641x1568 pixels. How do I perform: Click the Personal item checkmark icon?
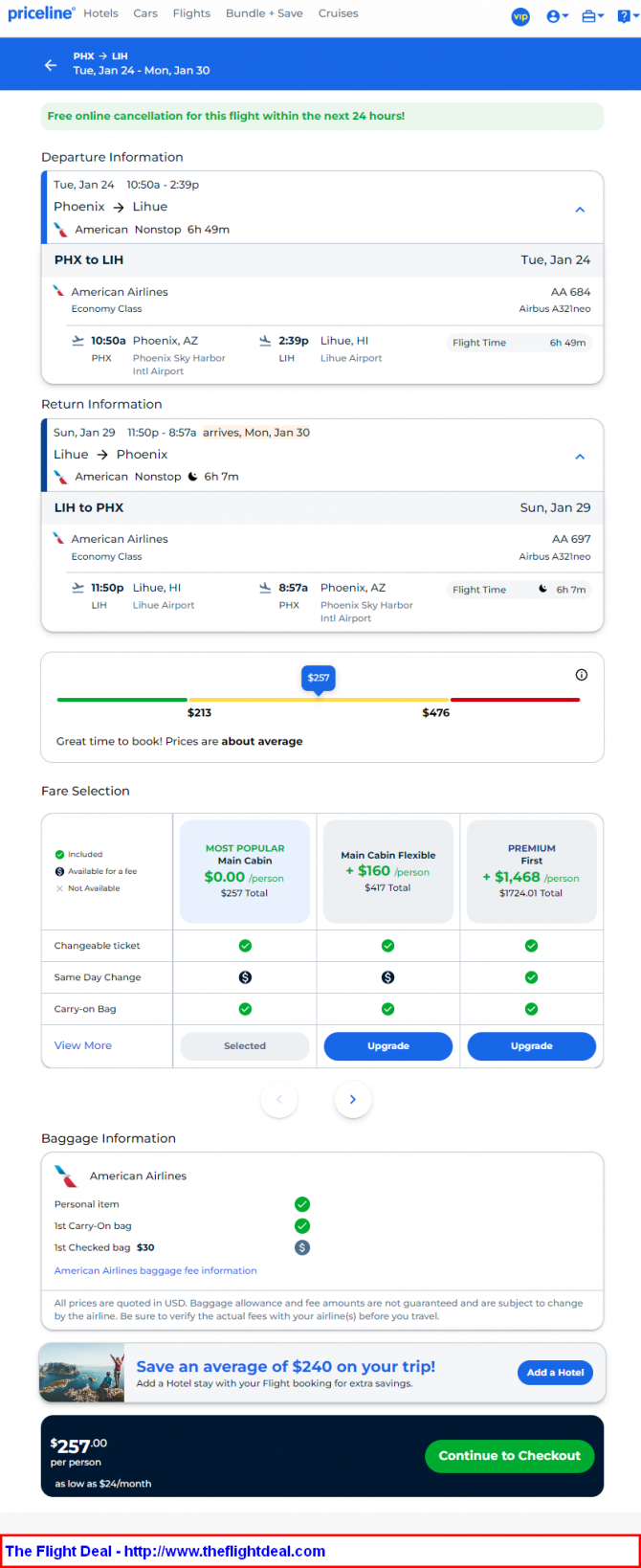click(302, 1204)
